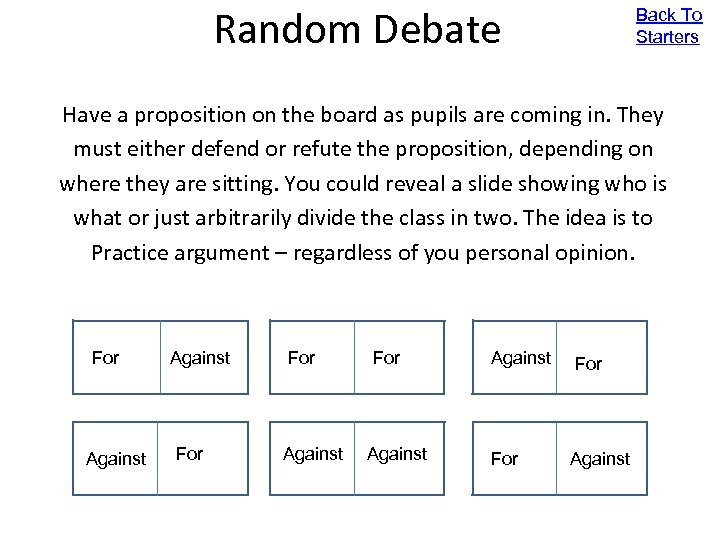Click the line starting 'Practice argument'
720x540 pixels.
[362, 252]
